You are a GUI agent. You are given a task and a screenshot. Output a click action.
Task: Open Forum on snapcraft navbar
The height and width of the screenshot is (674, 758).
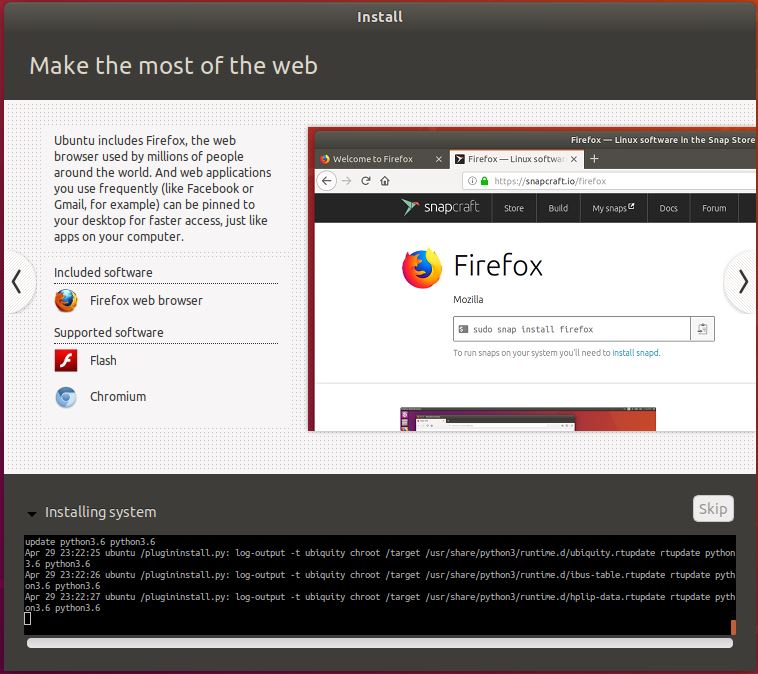point(714,208)
